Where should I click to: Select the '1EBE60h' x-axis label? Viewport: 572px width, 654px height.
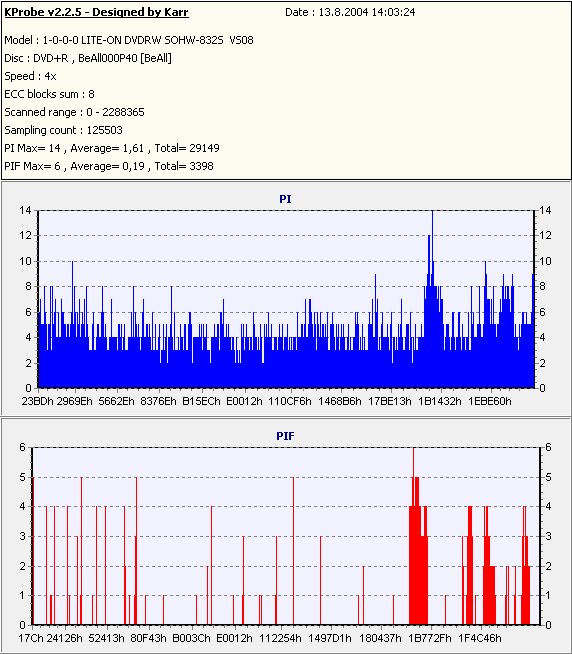(490, 401)
